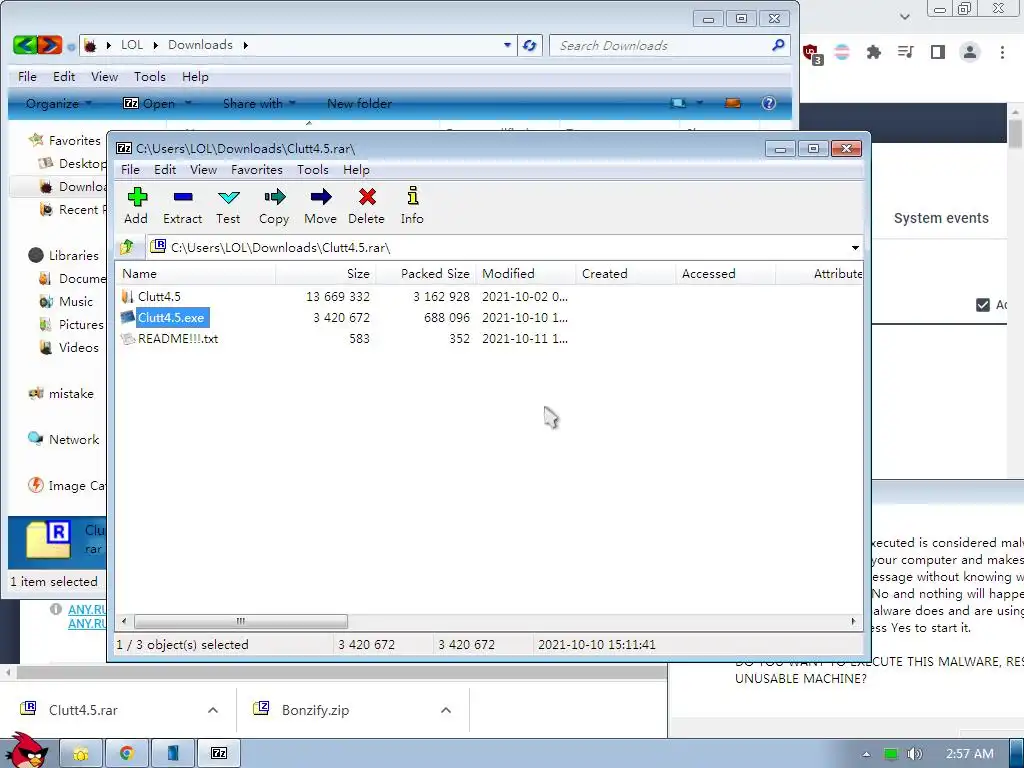Viewport: 1024px width, 768px height.
Task: Click the Explorer back arrow button
Action: 25,45
